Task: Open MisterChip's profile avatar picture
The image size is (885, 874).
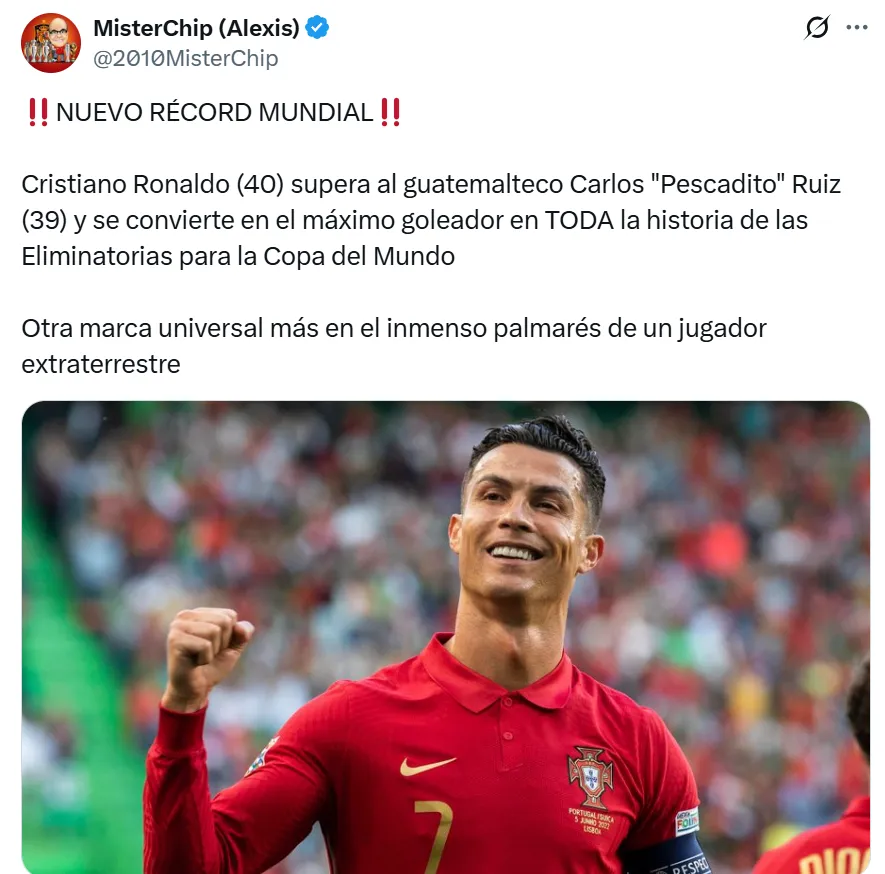Action: [x=51, y=43]
